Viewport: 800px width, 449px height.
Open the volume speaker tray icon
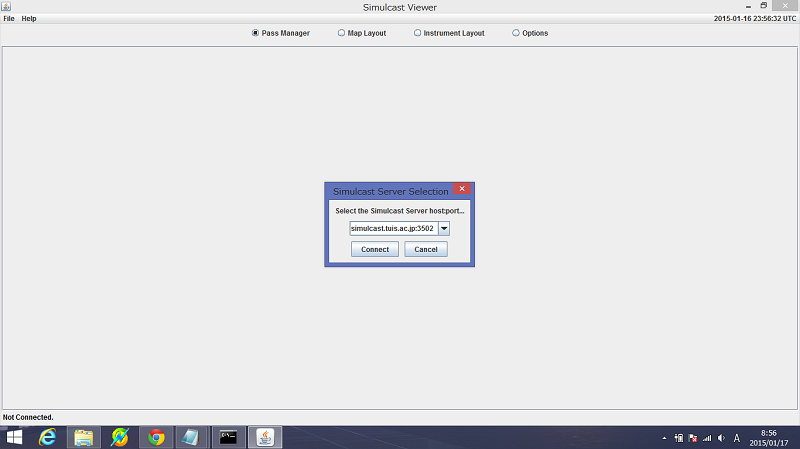[721, 438]
